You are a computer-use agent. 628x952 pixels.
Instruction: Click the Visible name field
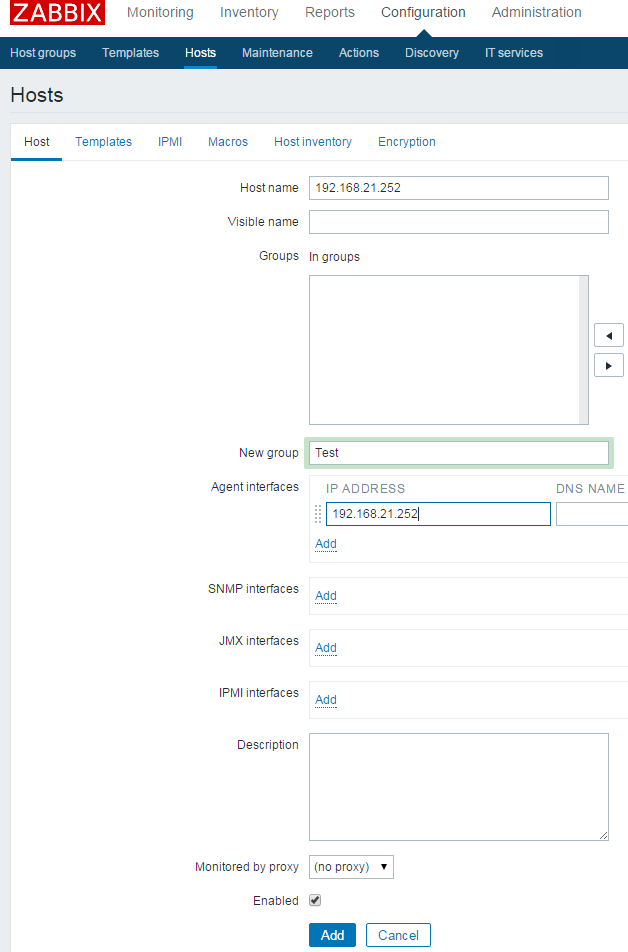click(x=458, y=222)
